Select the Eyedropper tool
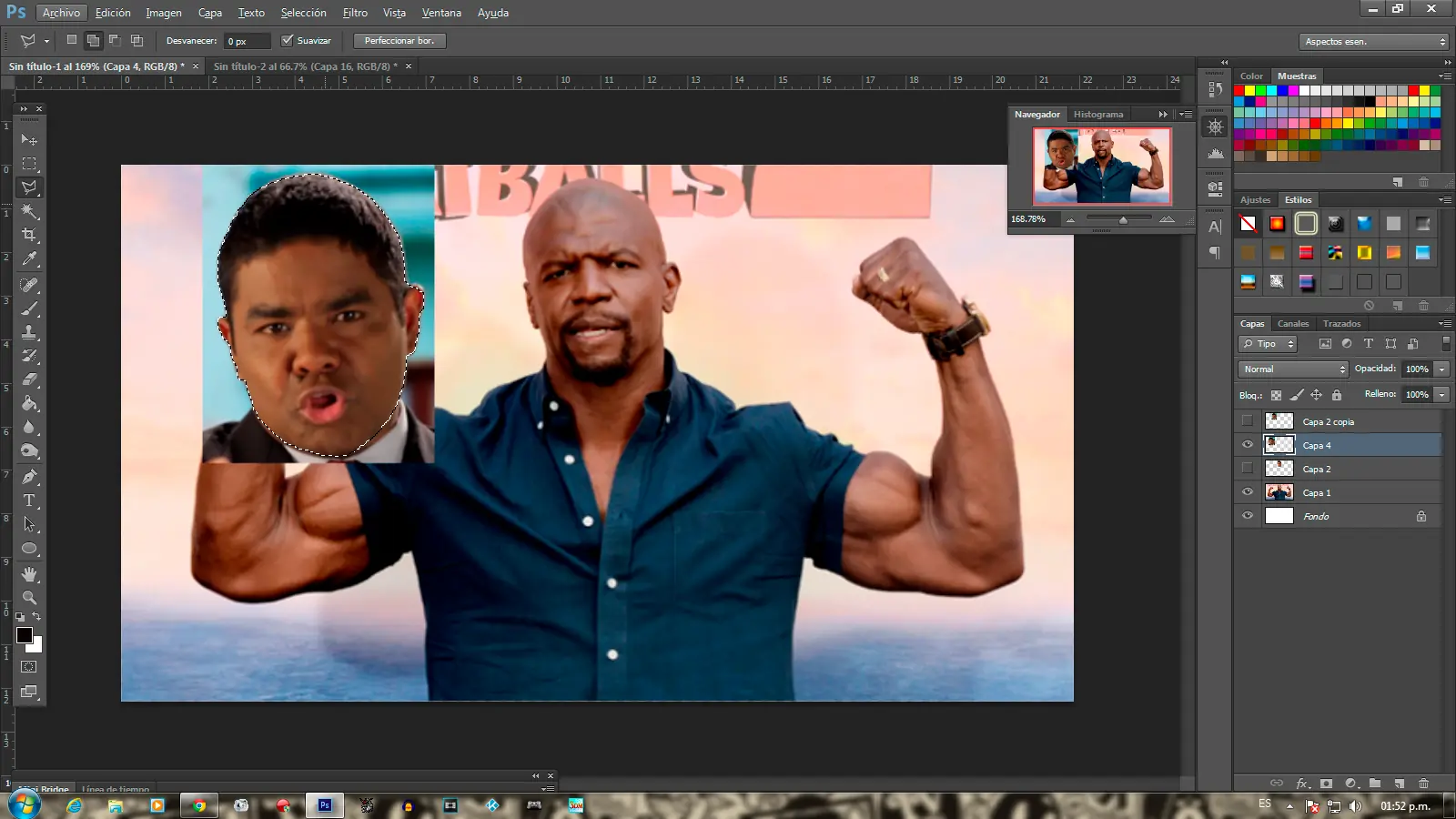The height and width of the screenshot is (819, 1456). (x=29, y=259)
